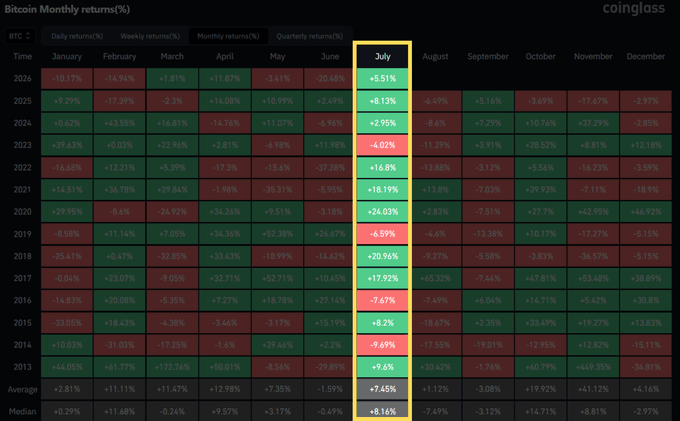Screen dimensions: 680x421
Task: Click the July Median cell +8.16%
Action: [382, 410]
